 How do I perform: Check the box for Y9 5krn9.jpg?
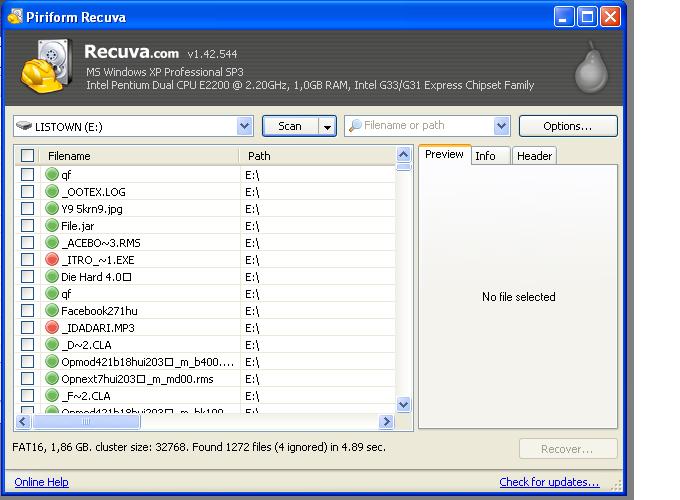tap(27, 208)
